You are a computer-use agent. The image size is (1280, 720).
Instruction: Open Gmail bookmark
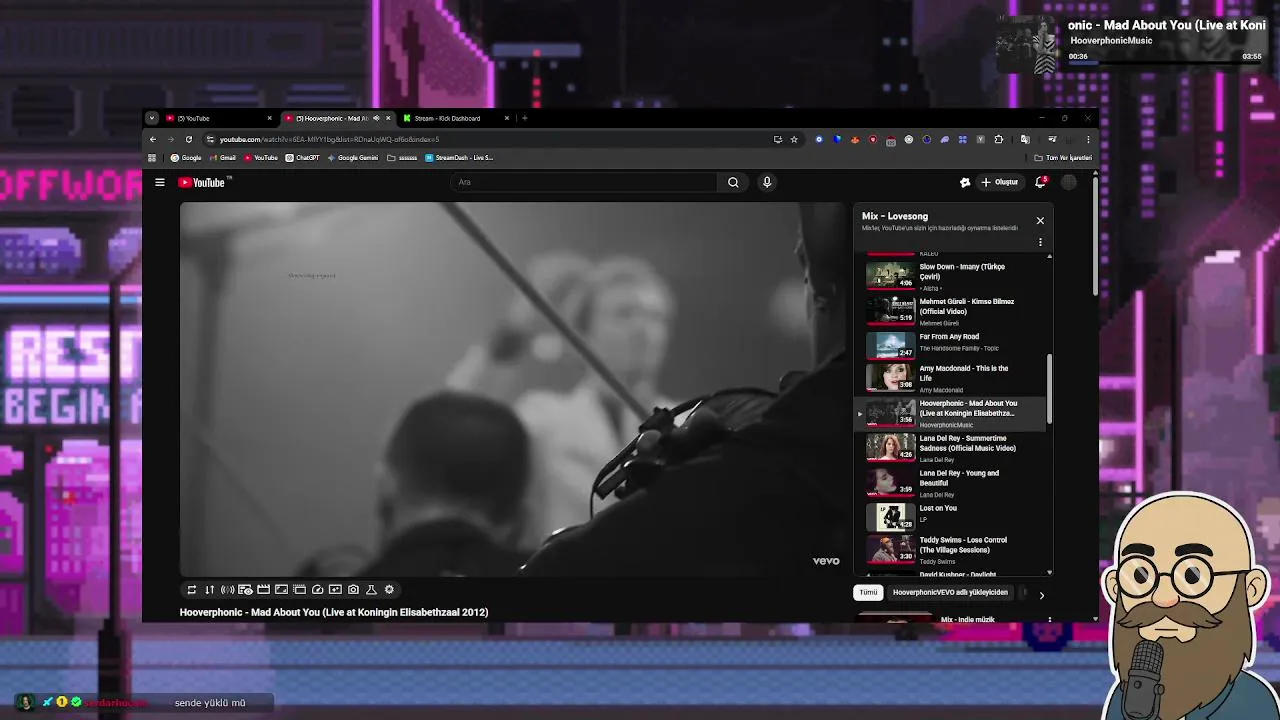click(x=223, y=157)
